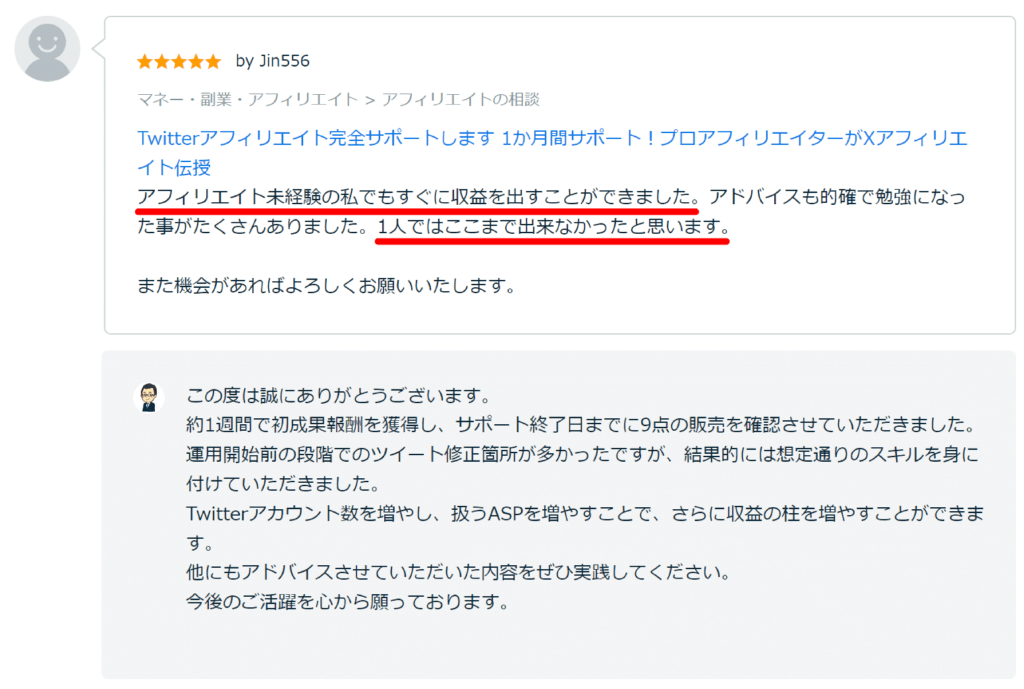Click the middle star of the rating row
Image resolution: width=1024 pixels, height=689 pixels.
pyautogui.click(x=177, y=60)
